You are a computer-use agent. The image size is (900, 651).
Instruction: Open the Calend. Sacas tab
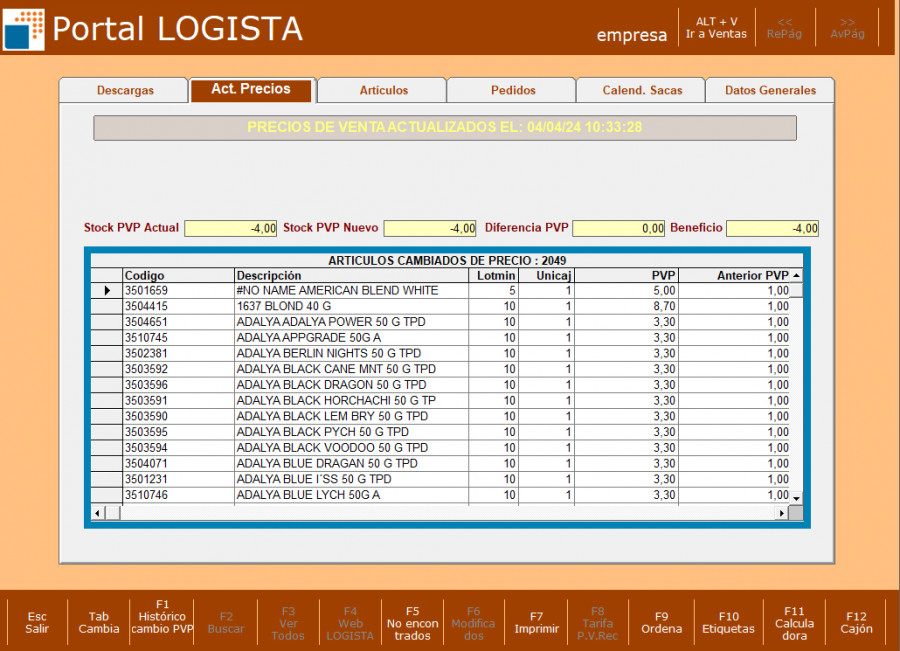[642, 90]
